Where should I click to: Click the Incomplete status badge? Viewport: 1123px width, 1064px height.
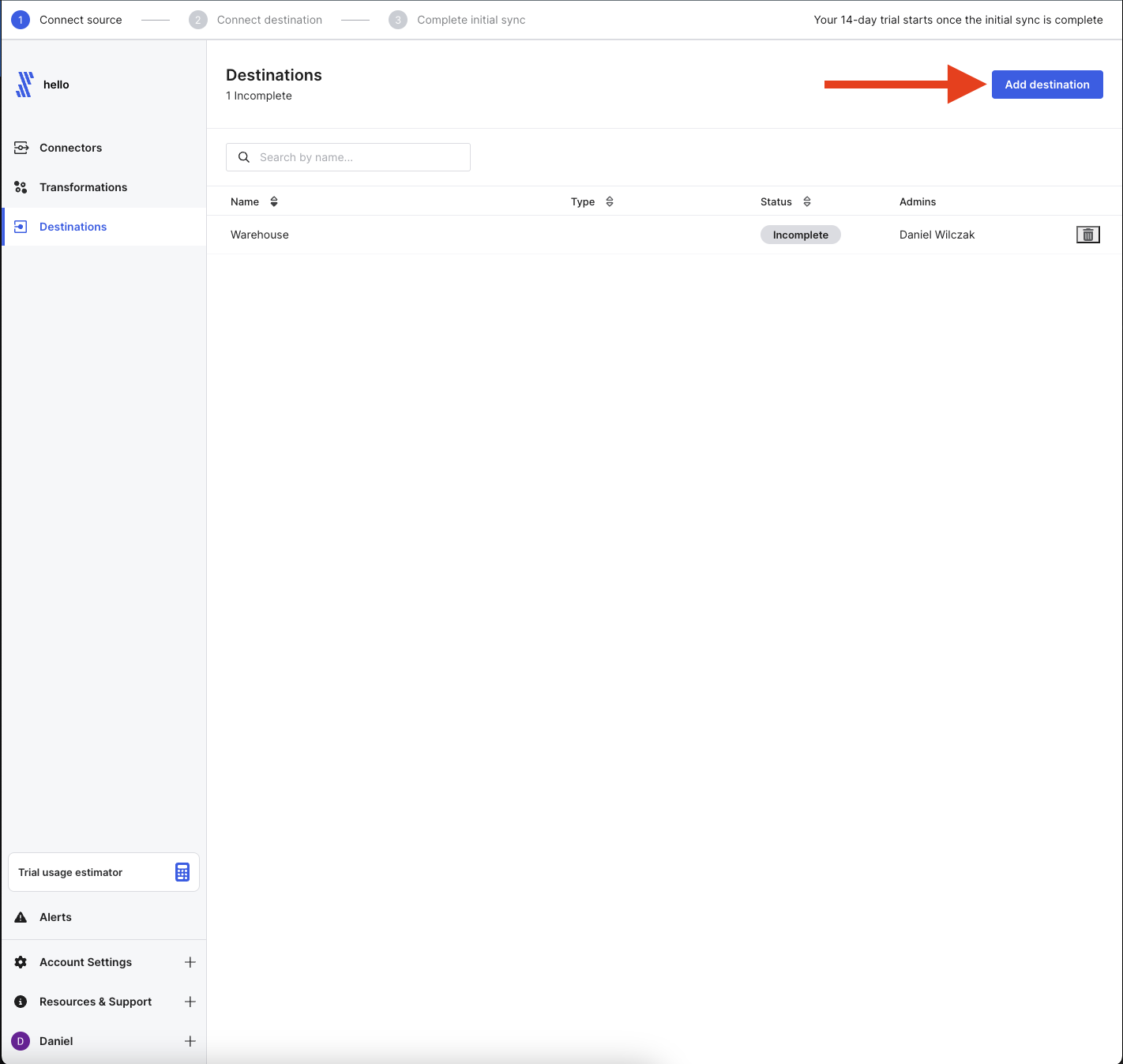click(x=801, y=235)
